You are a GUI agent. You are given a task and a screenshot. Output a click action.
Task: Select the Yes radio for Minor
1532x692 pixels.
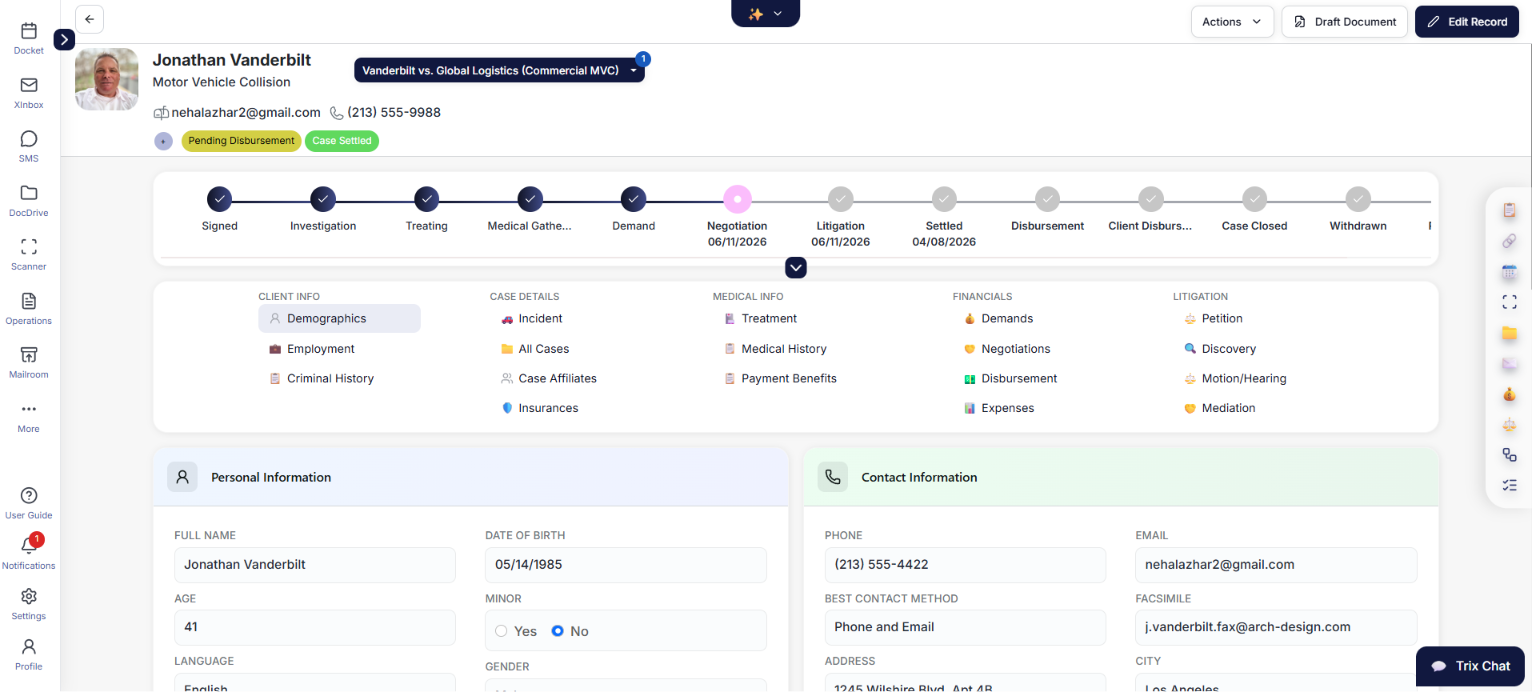click(x=501, y=631)
